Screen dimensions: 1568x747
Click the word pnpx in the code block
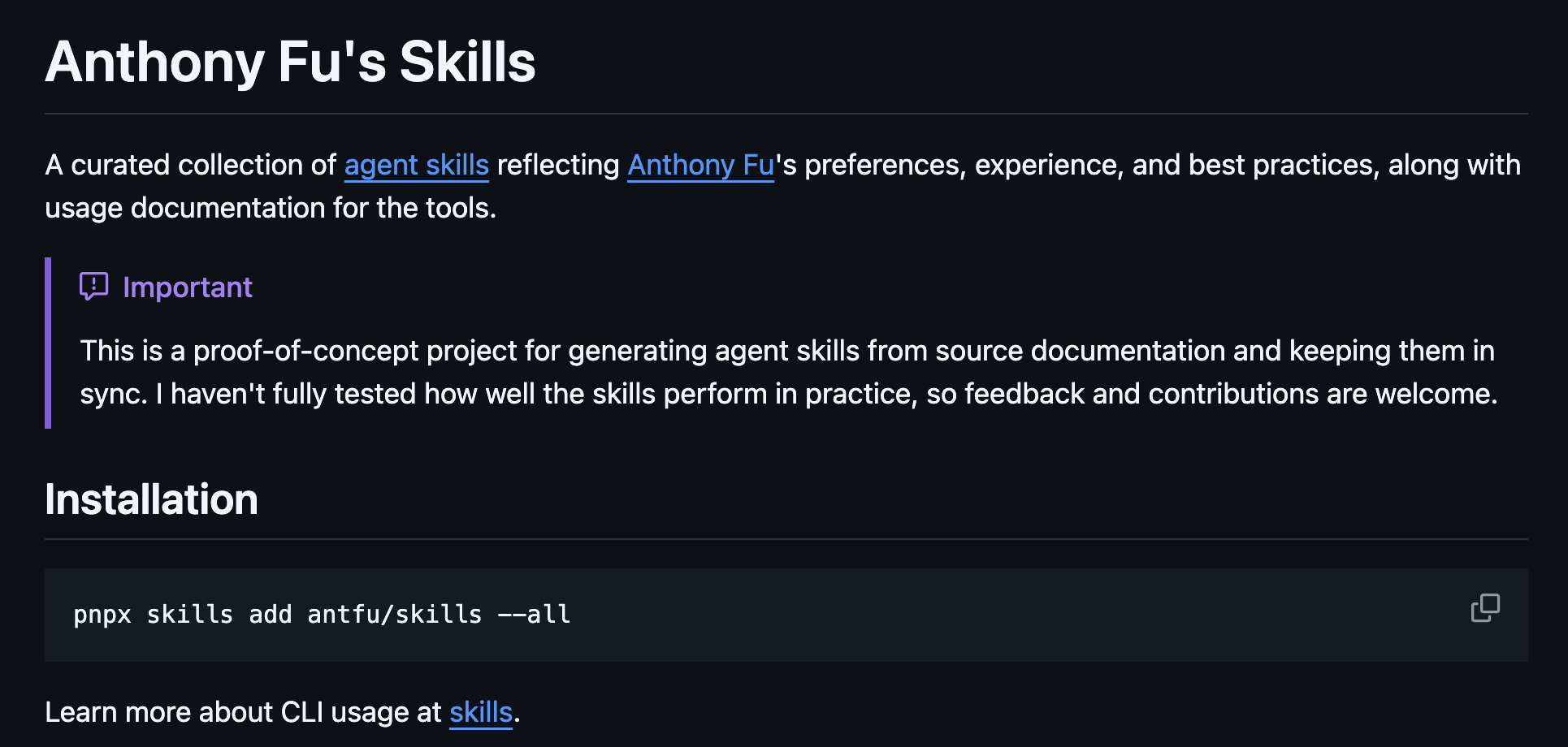(x=102, y=615)
